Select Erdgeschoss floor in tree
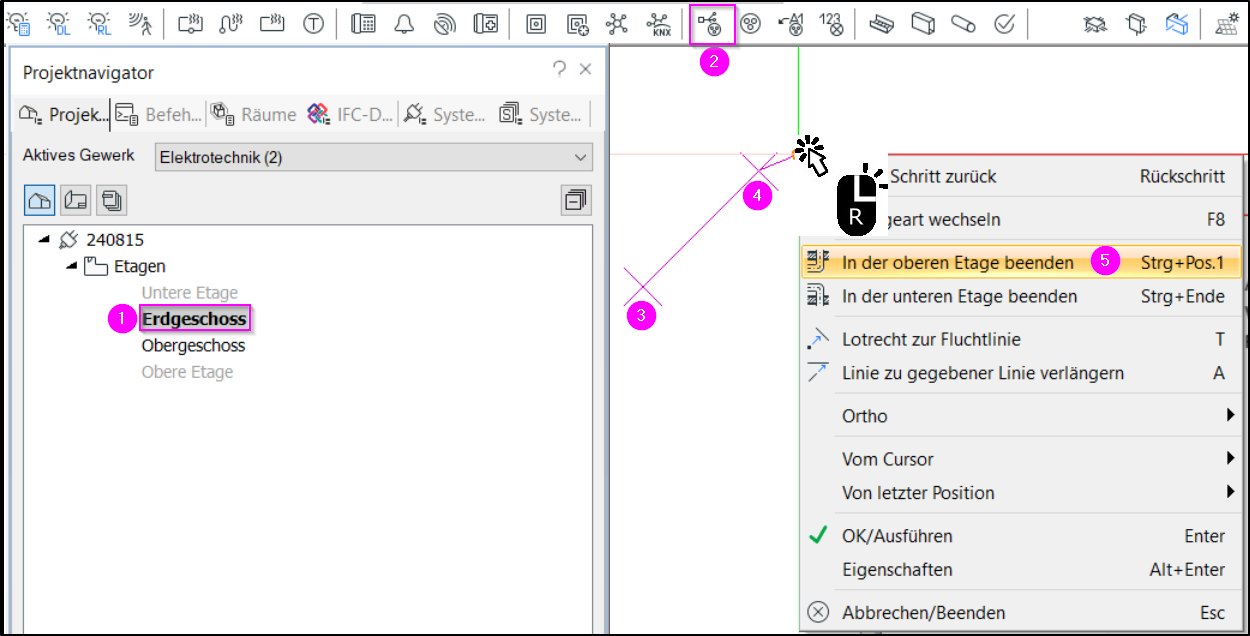1250x636 pixels. [x=194, y=319]
